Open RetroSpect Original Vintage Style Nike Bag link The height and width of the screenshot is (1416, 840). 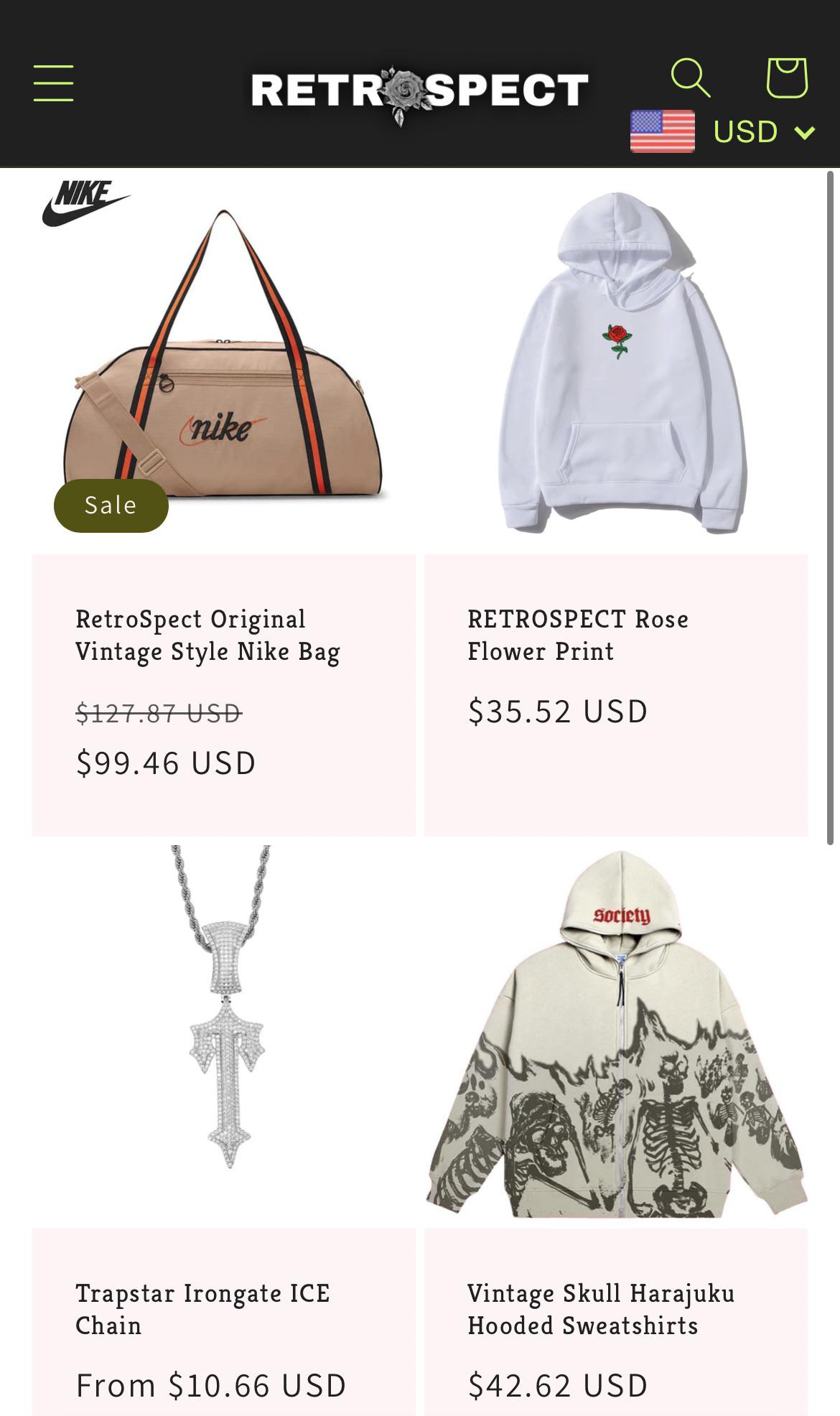(207, 635)
